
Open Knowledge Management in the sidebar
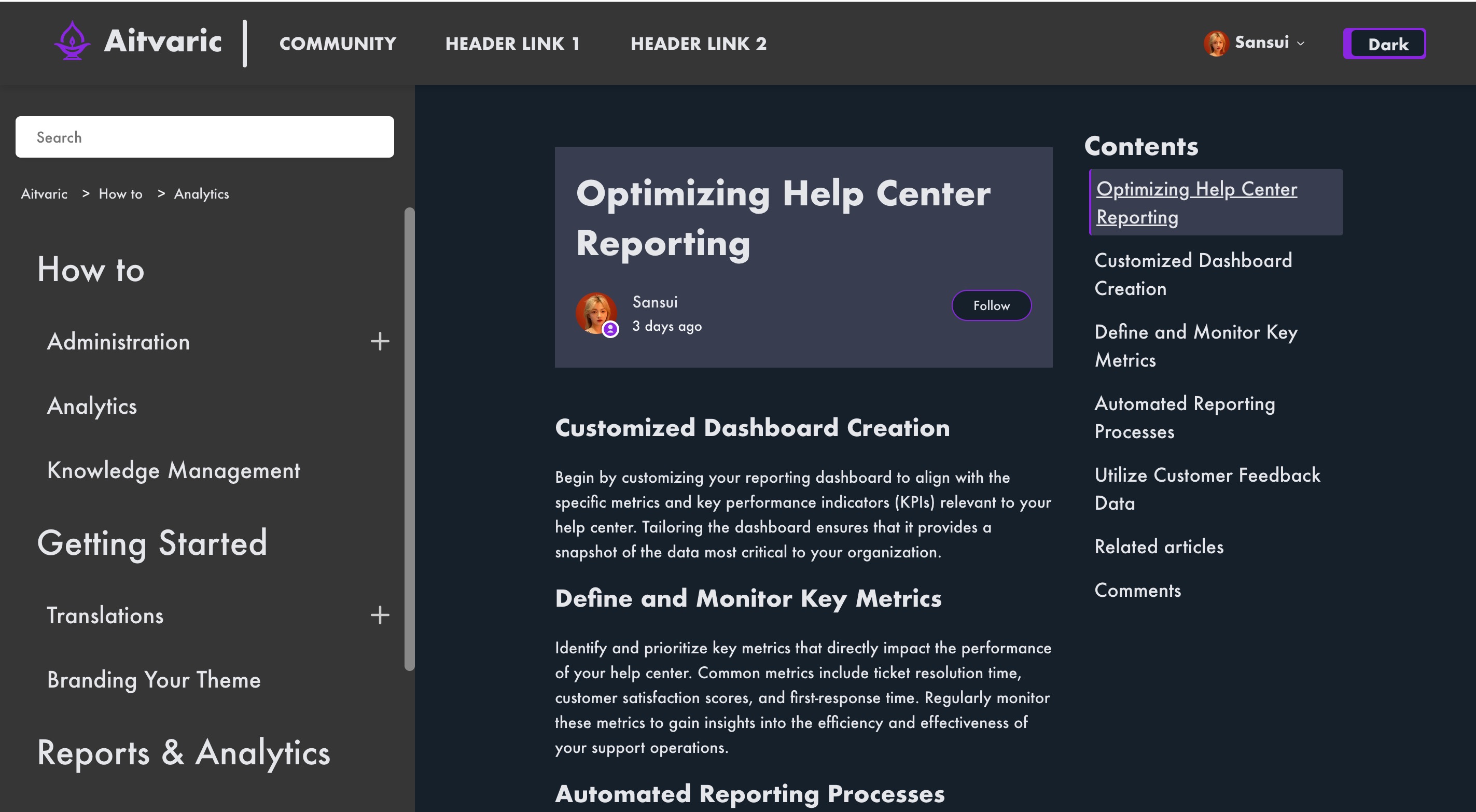click(173, 470)
